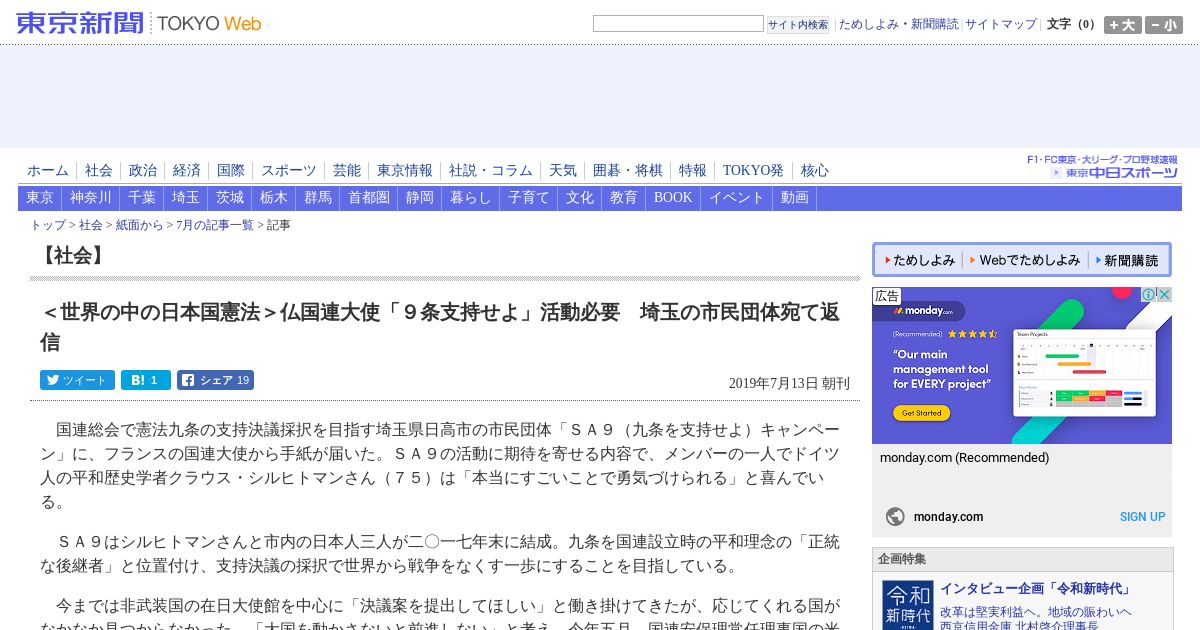
Task: Open the 経済 menu item
Action: [187, 171]
